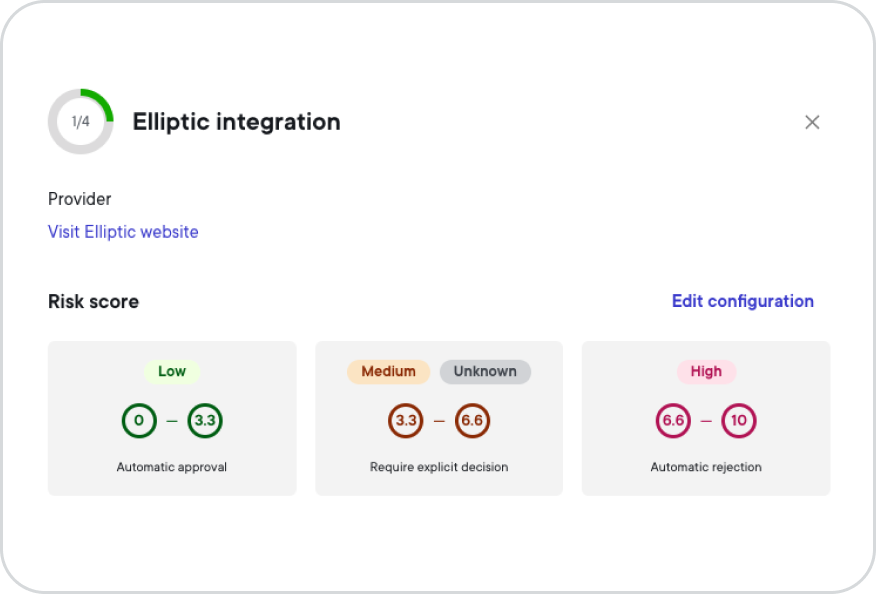Click the brown 6.6 score circle
This screenshot has width=876, height=594.
pos(472,420)
